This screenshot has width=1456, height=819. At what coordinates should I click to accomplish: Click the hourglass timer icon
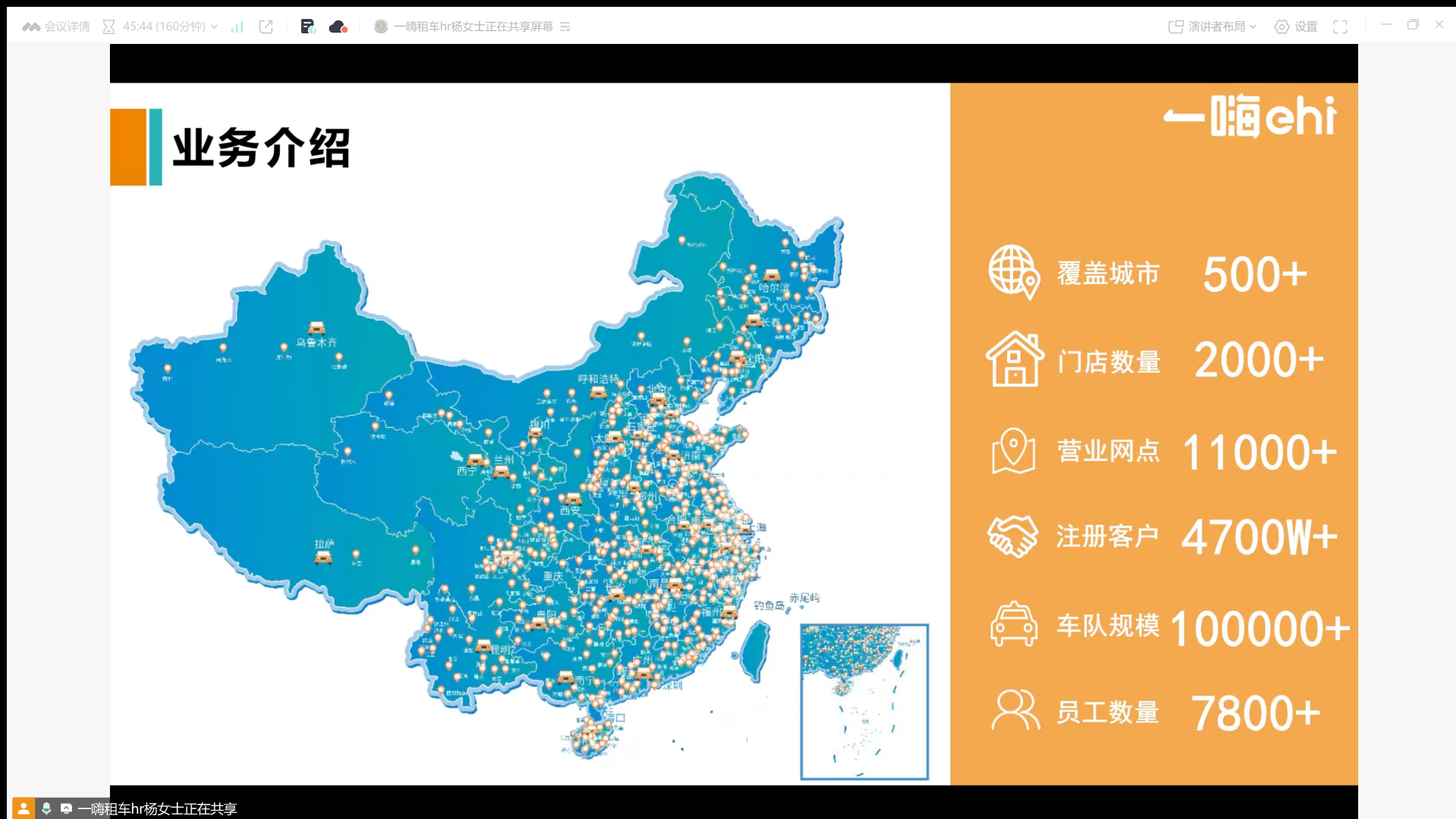[108, 27]
